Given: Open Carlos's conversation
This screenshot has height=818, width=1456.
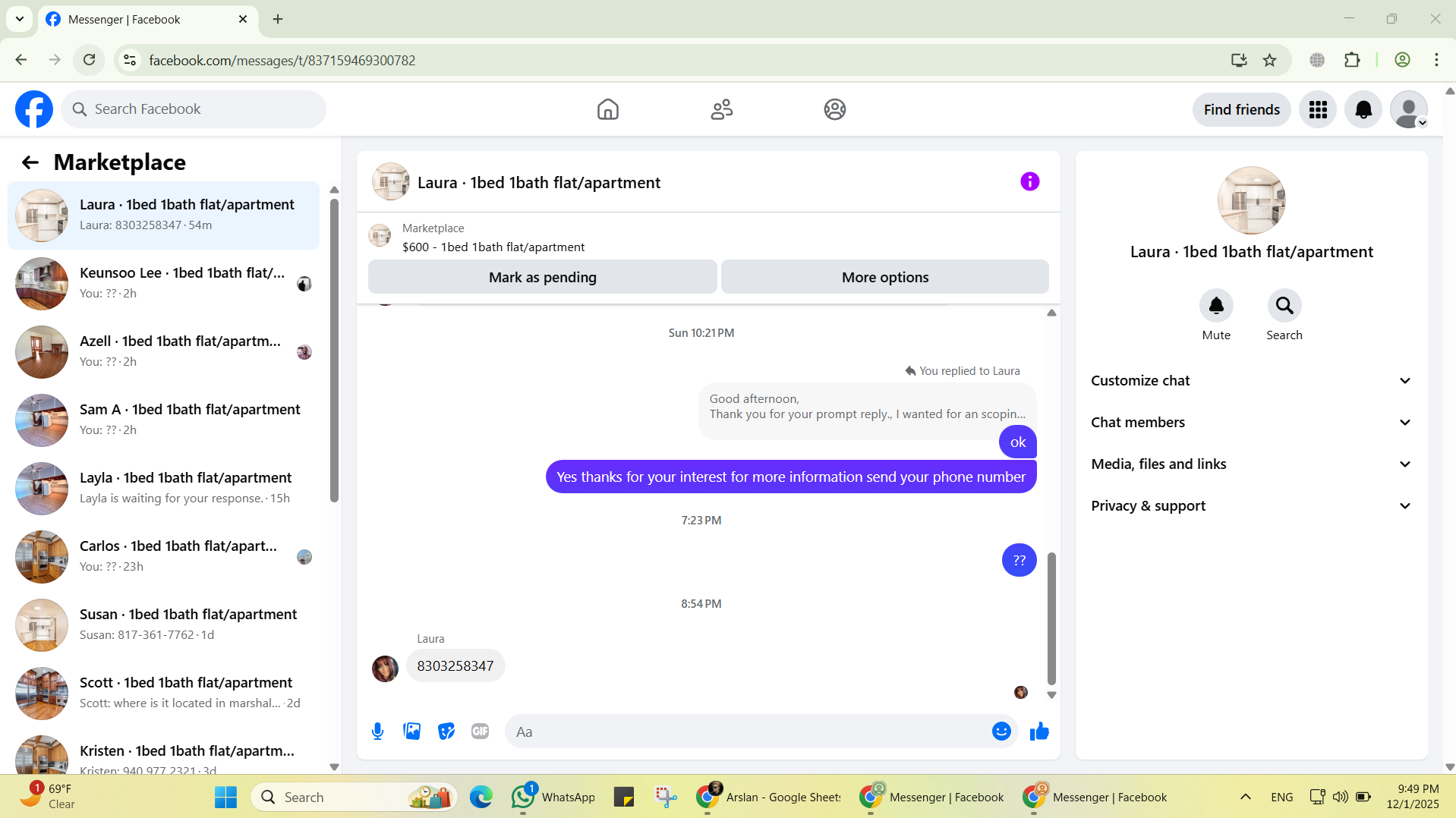Looking at the screenshot, I should point(163,557).
